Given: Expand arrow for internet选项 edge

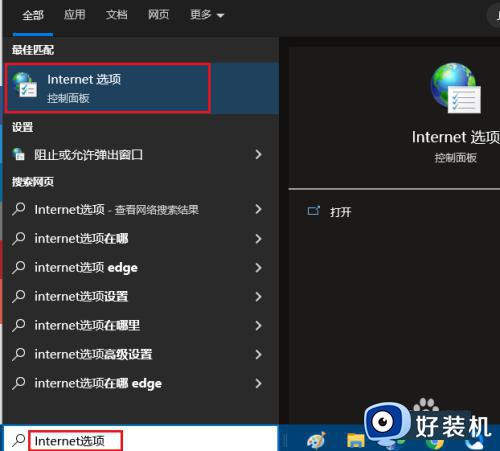Looking at the screenshot, I should (258, 268).
